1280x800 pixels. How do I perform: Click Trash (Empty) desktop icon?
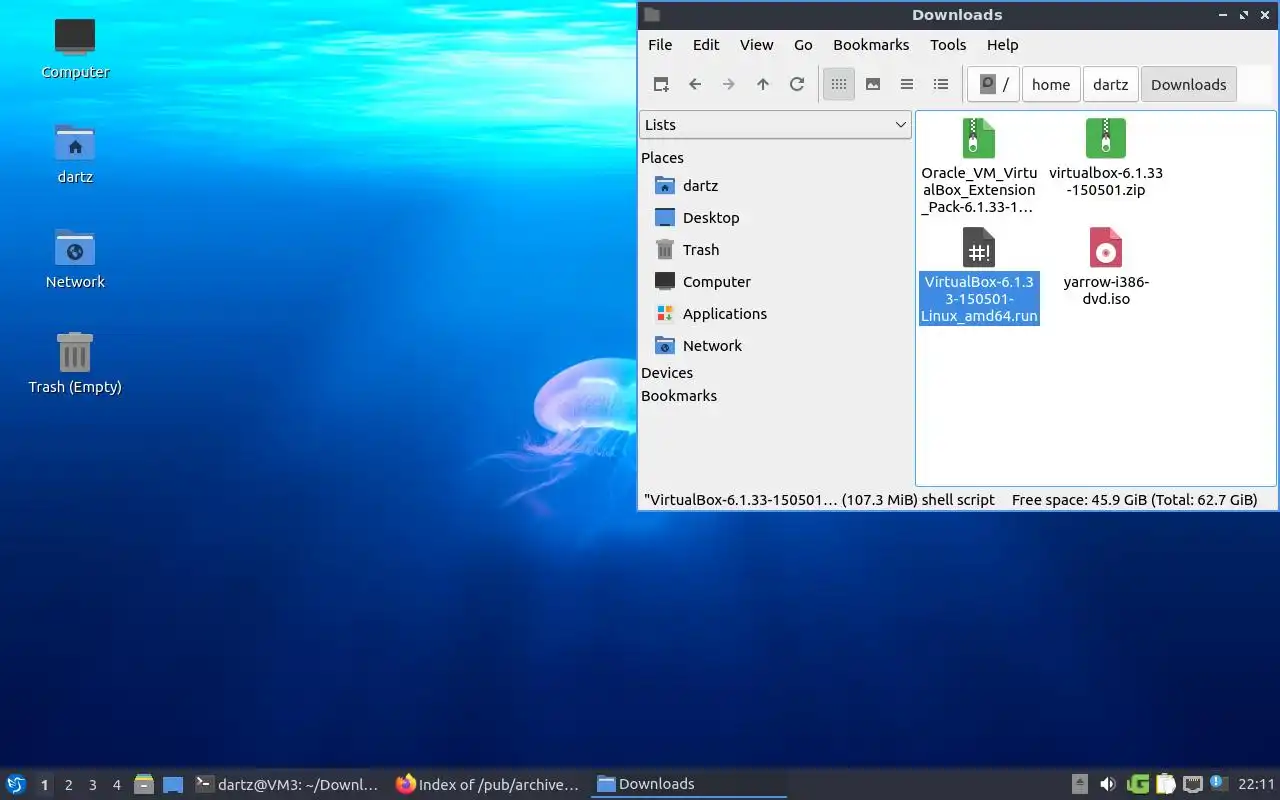point(75,364)
